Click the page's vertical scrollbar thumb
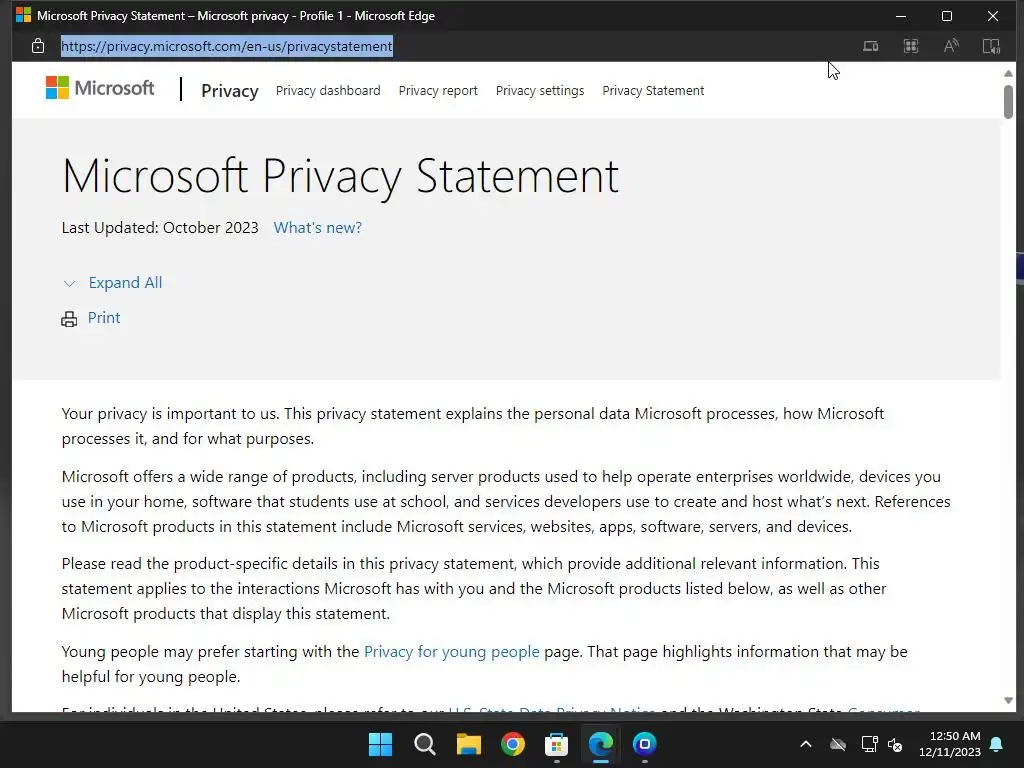Image resolution: width=1024 pixels, height=768 pixels. [x=1008, y=102]
